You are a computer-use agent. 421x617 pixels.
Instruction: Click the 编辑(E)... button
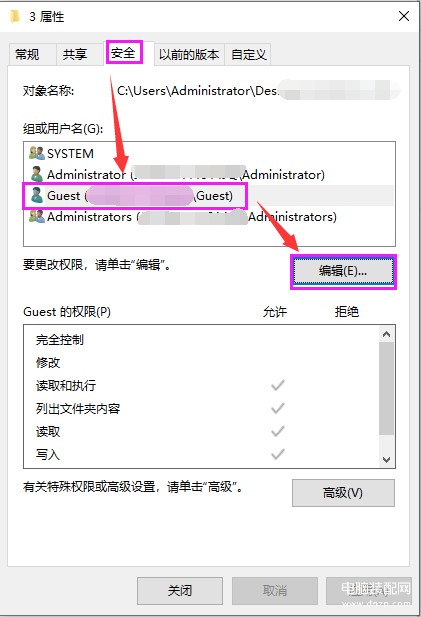[343, 271]
